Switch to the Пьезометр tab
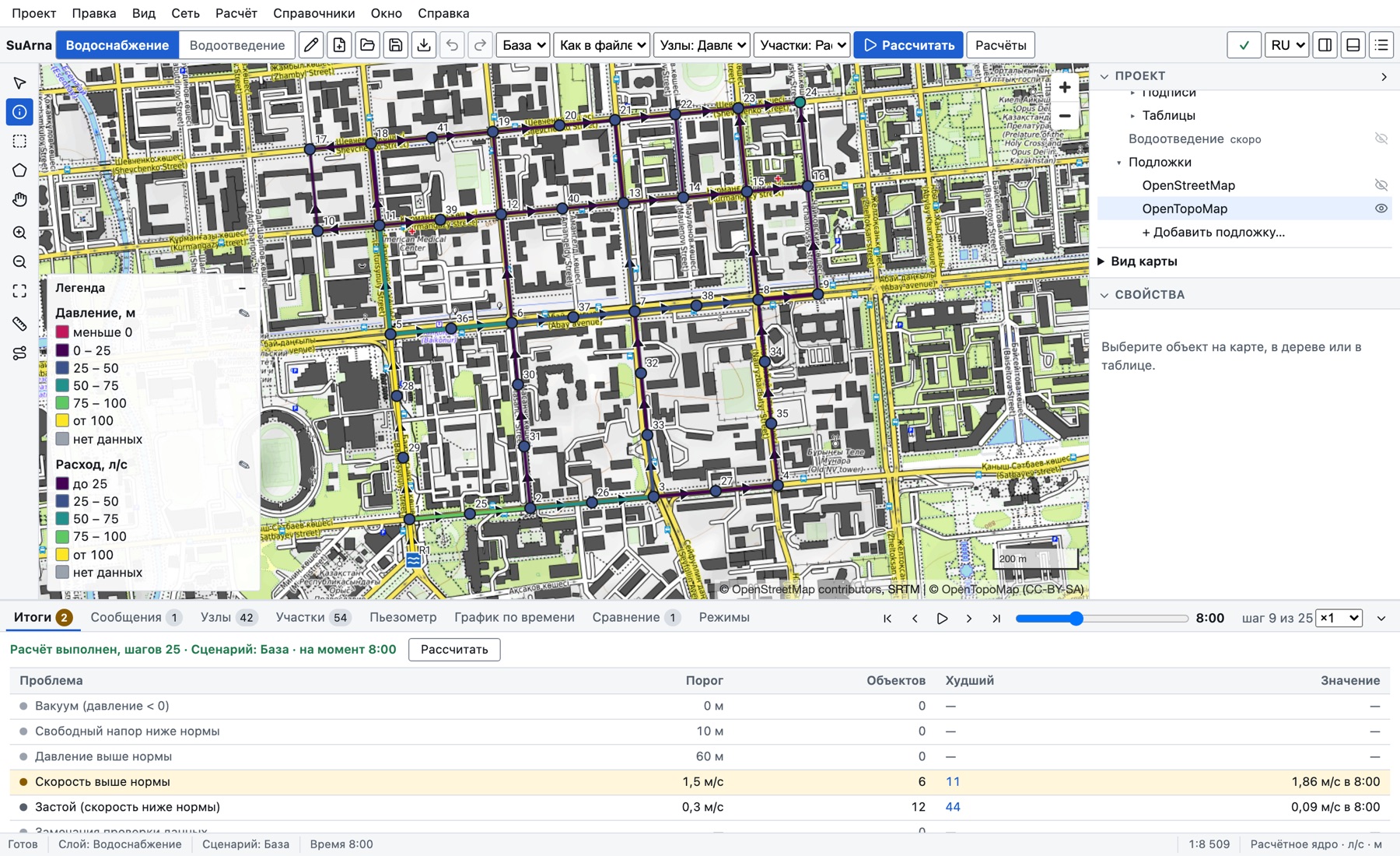 point(403,617)
